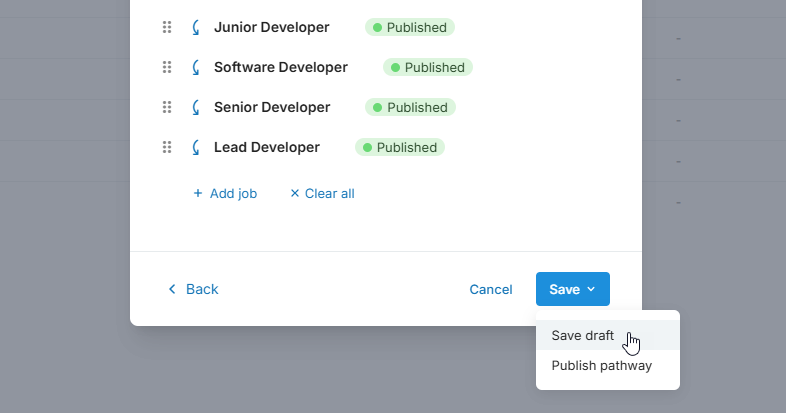Select the Lead Developer job title
The width and height of the screenshot is (786, 413).
coord(267,147)
